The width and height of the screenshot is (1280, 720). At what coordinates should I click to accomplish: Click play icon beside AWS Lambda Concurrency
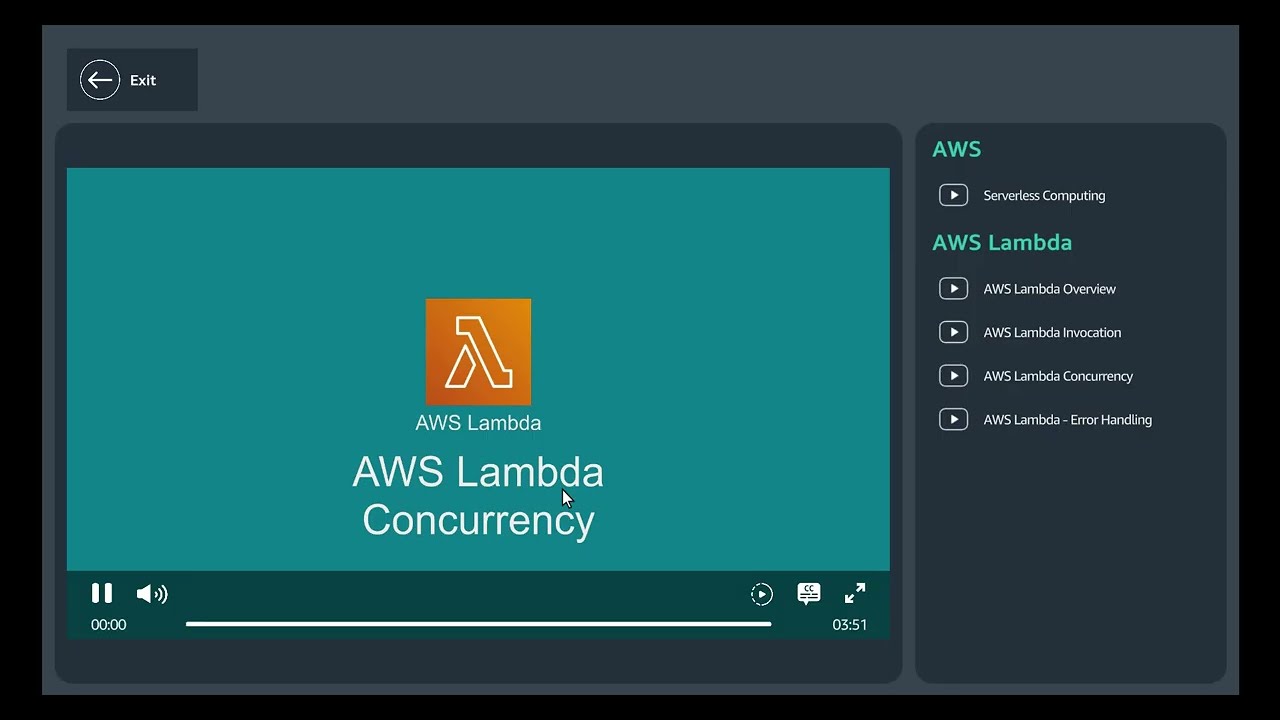[953, 376]
